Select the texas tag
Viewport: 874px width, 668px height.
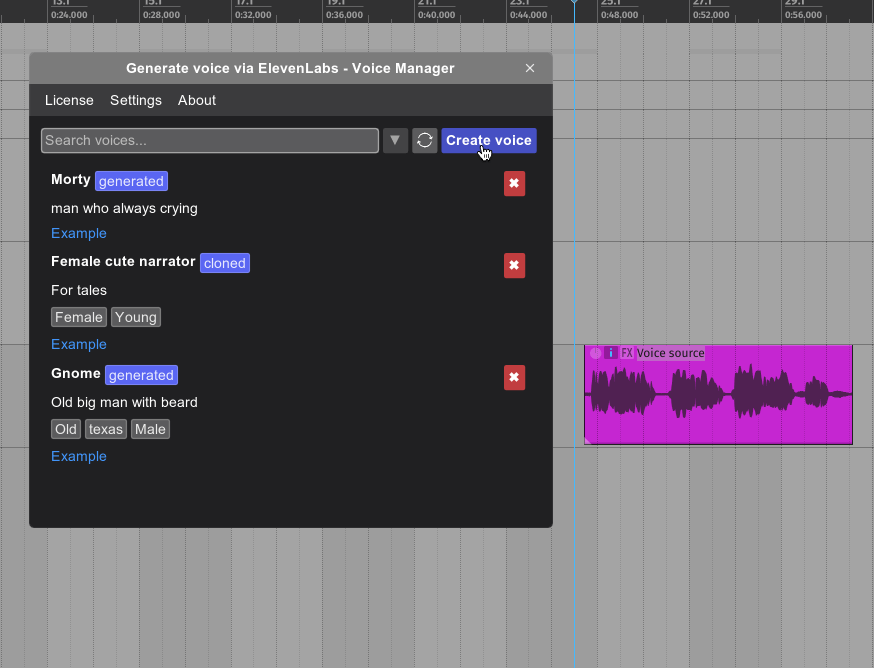(105, 429)
